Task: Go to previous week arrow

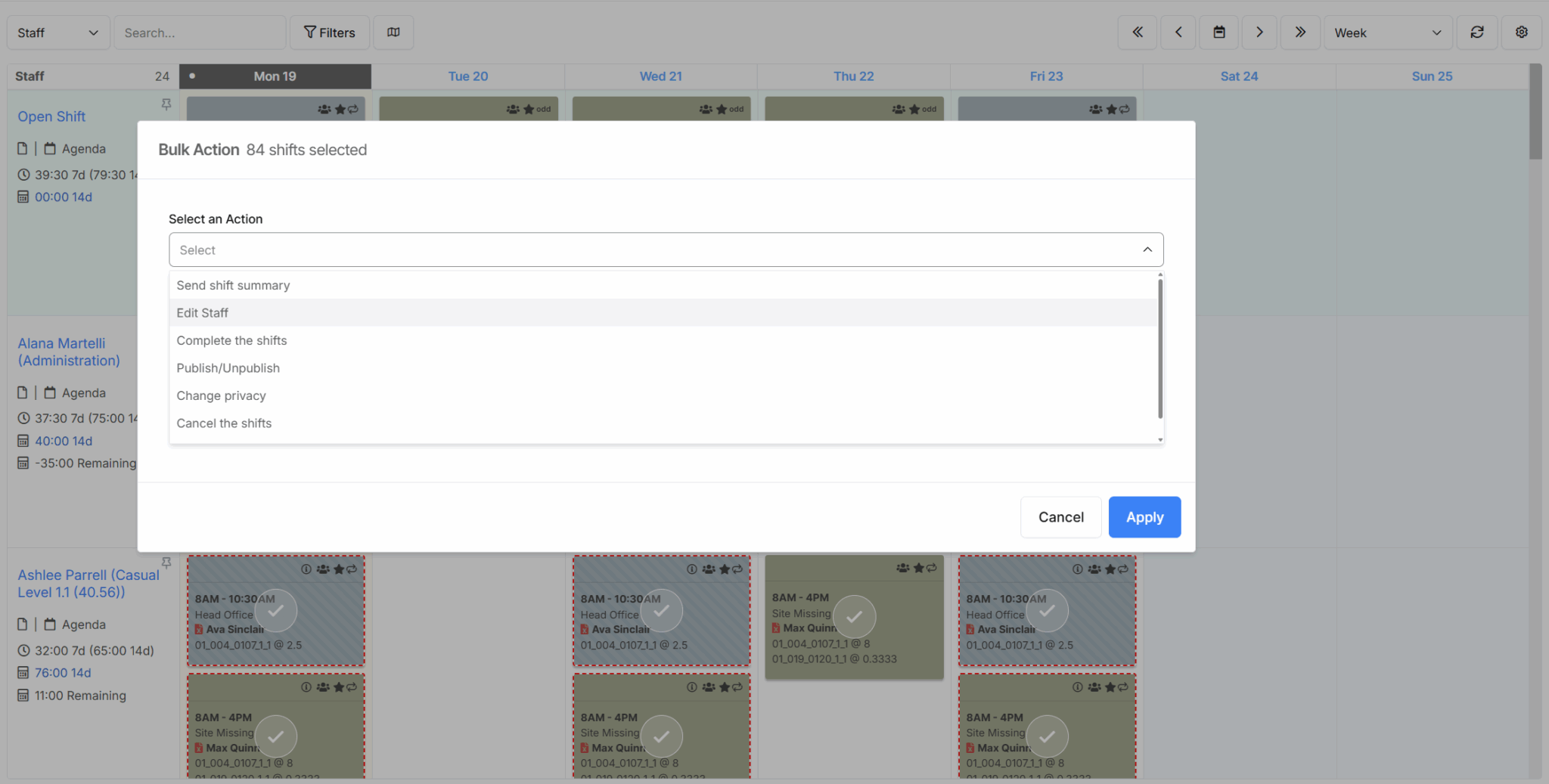Action: point(1178,33)
